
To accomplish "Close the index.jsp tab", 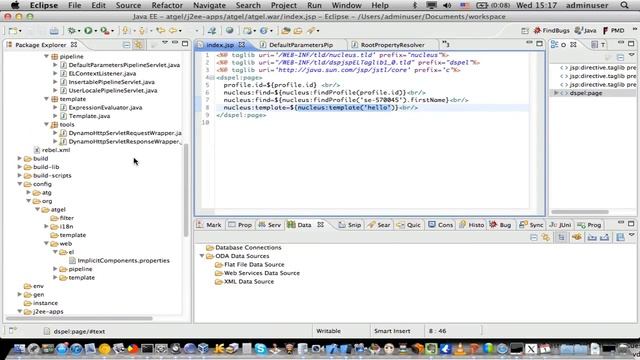I will pyautogui.click(x=242, y=44).
